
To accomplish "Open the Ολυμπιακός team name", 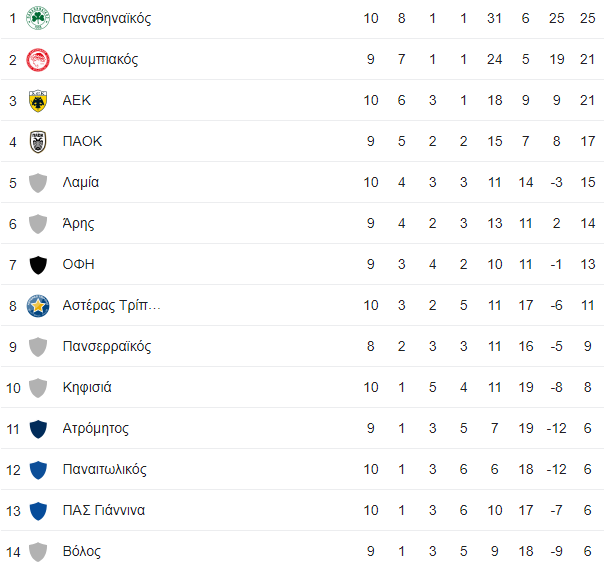I will tap(100, 60).
